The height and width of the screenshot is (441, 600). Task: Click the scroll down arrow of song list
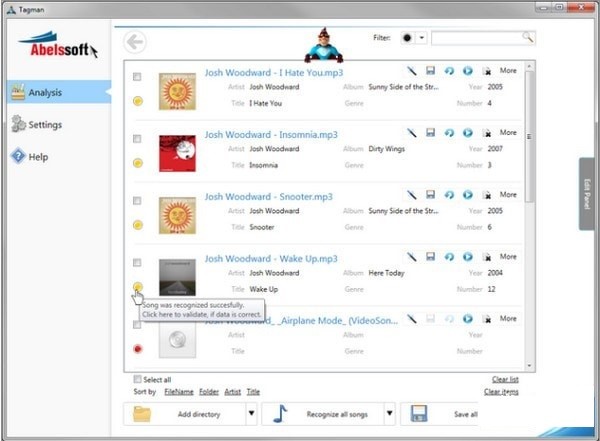[530, 366]
